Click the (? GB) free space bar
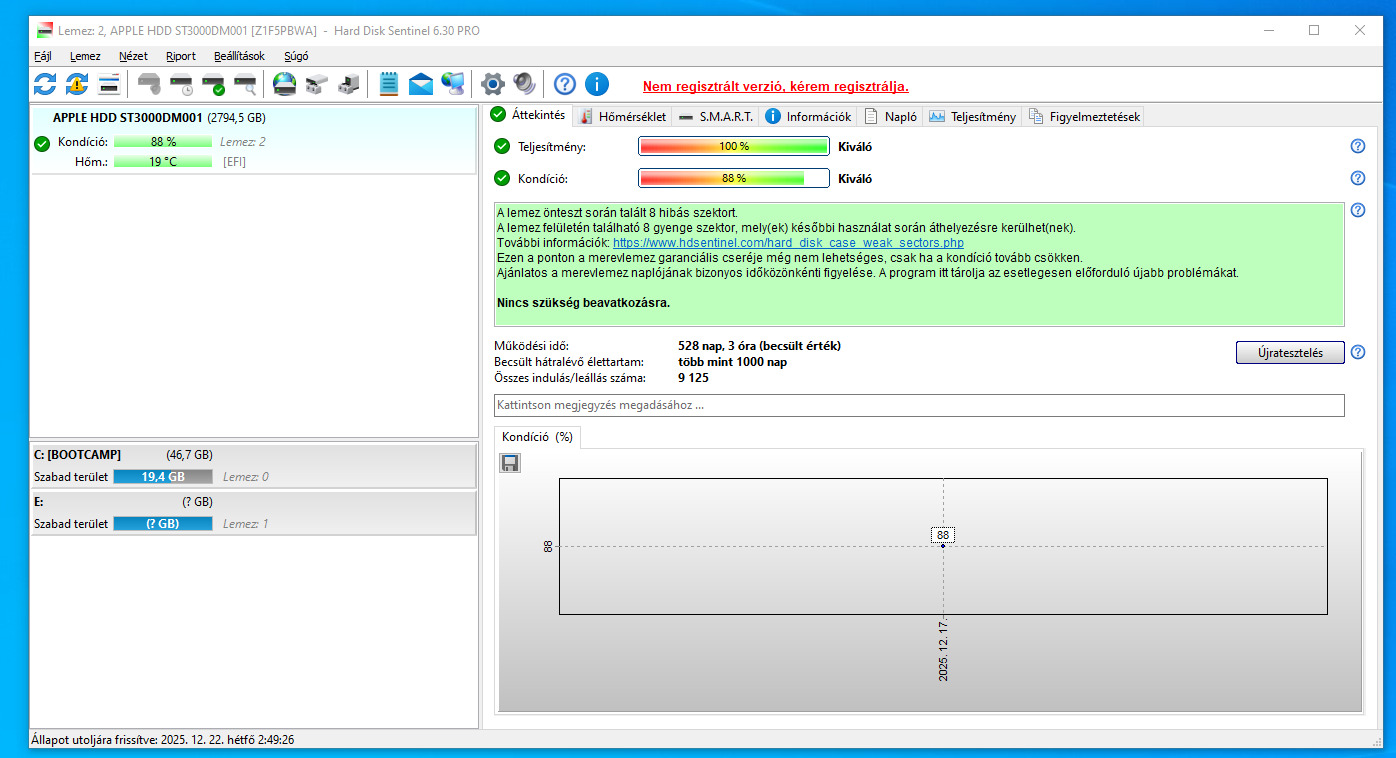Image resolution: width=1396 pixels, height=758 pixels. tap(163, 524)
